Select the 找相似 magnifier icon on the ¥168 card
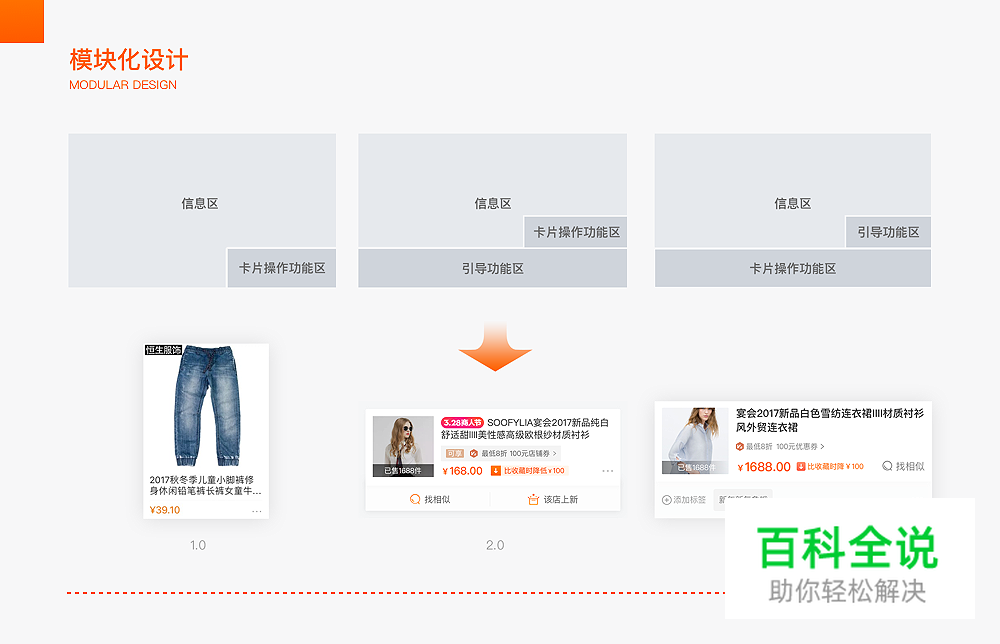 (x=415, y=498)
